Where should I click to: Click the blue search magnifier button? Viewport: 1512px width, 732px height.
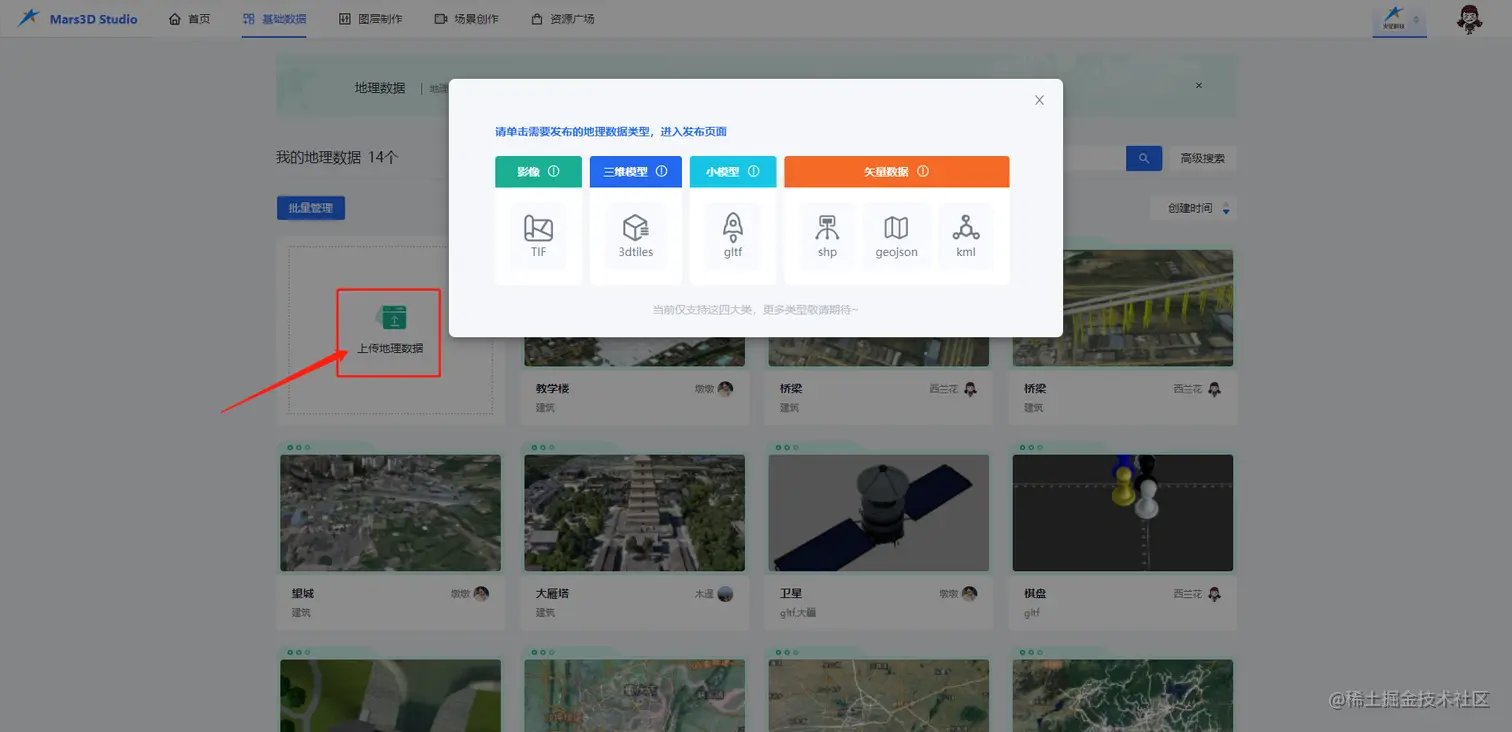pyautogui.click(x=1144, y=158)
